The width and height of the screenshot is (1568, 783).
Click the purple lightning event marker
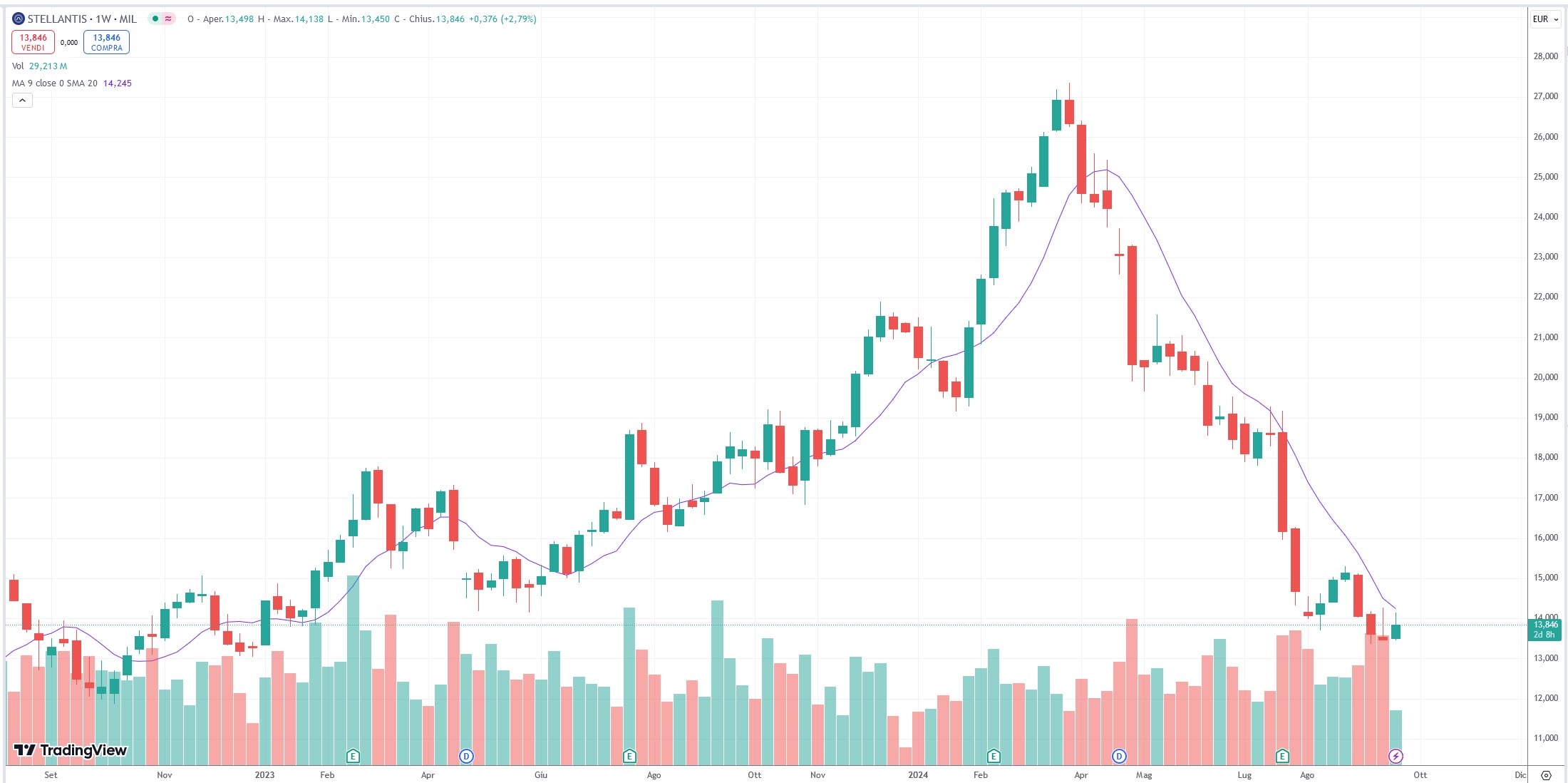1396,756
